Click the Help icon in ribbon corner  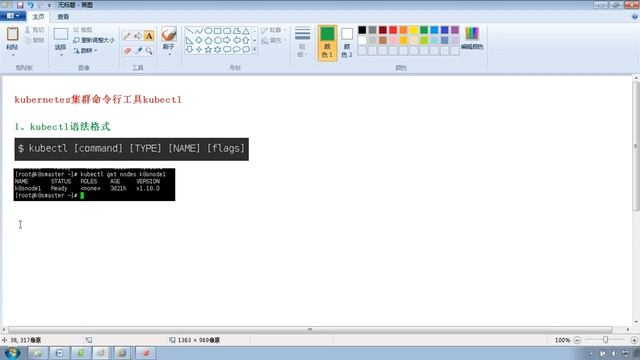635,17
